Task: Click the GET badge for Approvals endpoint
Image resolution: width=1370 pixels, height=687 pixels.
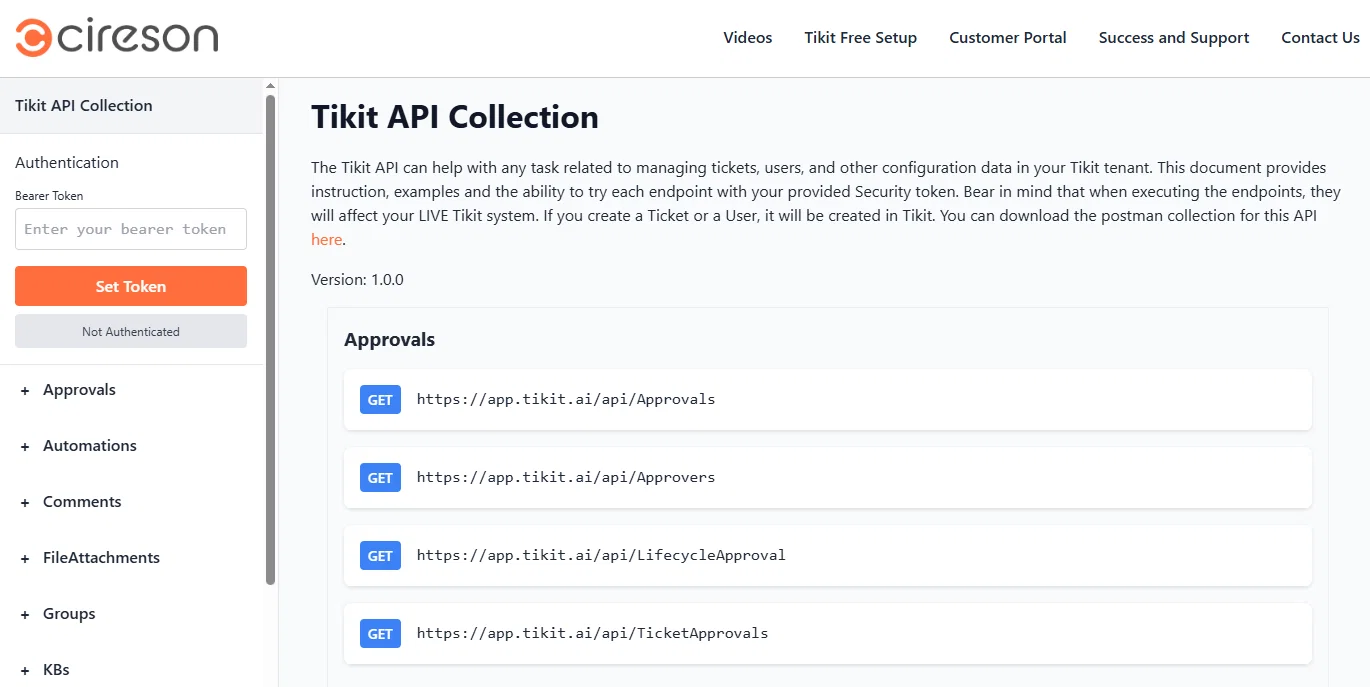Action: point(380,400)
